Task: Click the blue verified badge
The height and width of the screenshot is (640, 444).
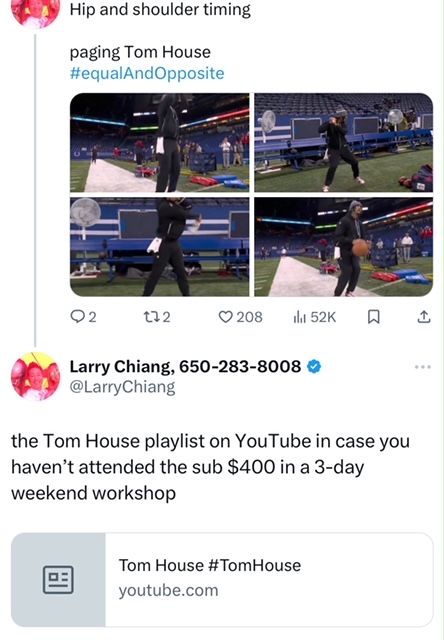Action: click(314, 367)
